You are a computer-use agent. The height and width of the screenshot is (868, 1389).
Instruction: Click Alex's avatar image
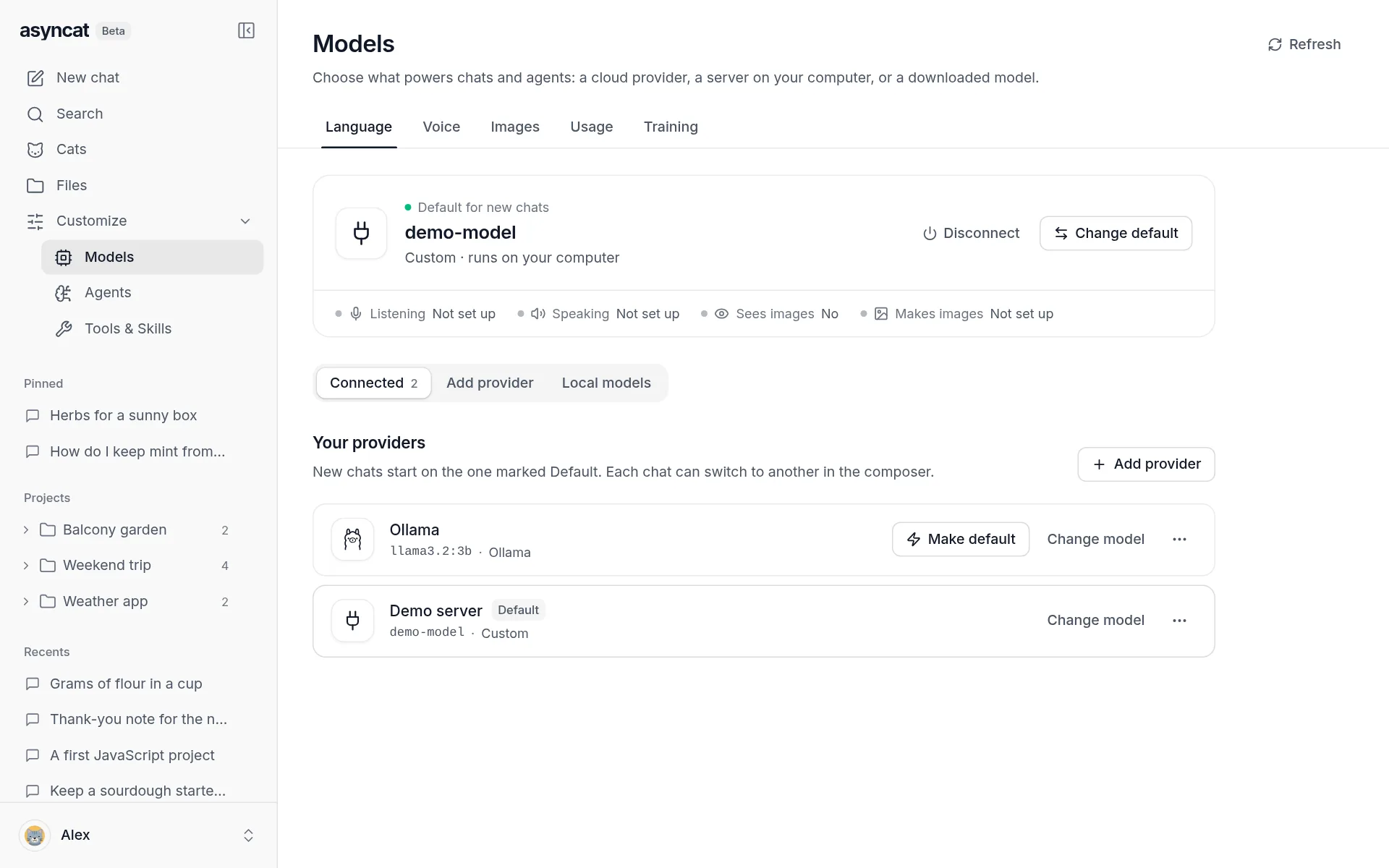[x=35, y=835]
